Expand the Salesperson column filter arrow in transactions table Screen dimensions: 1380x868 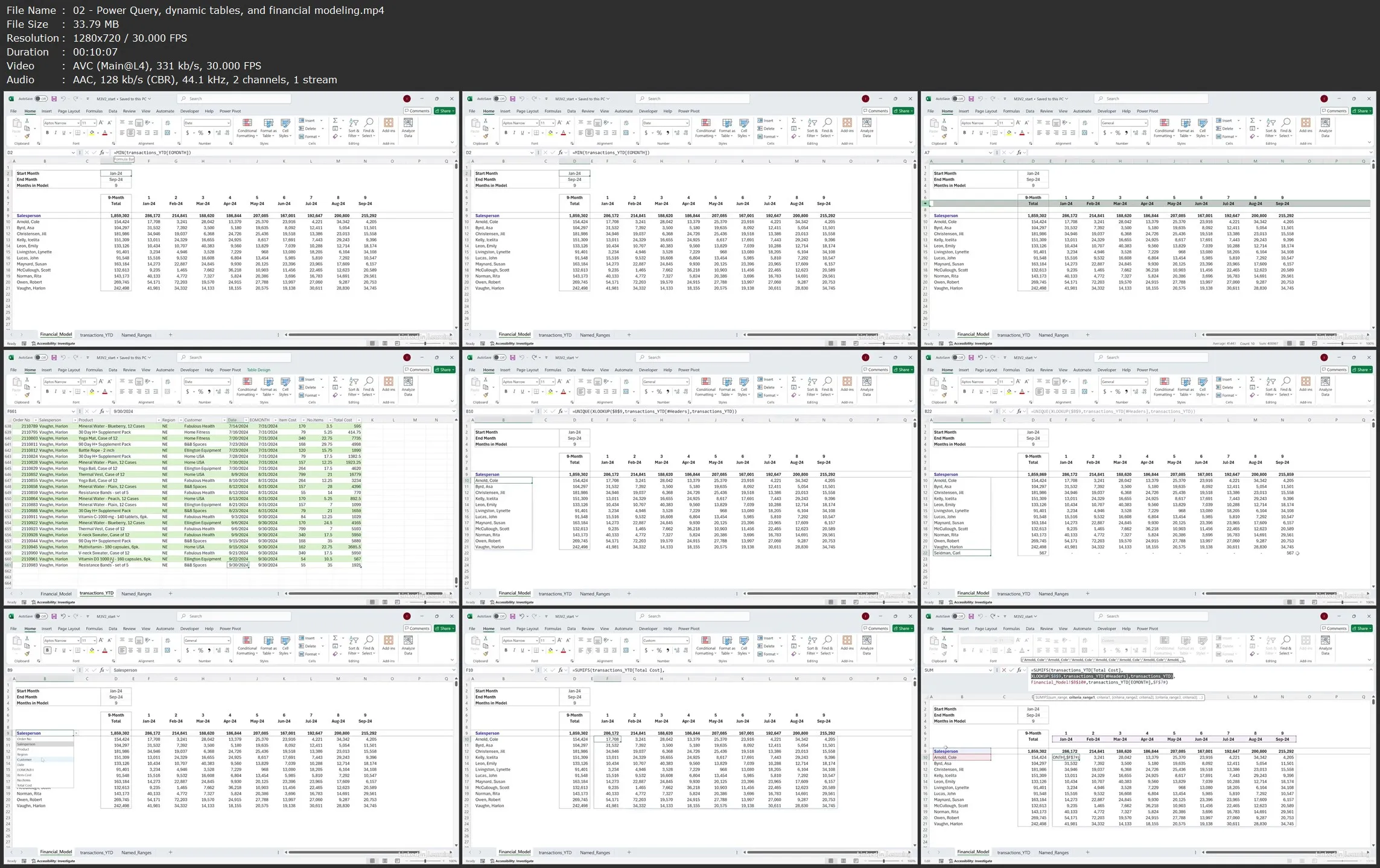tap(74, 420)
